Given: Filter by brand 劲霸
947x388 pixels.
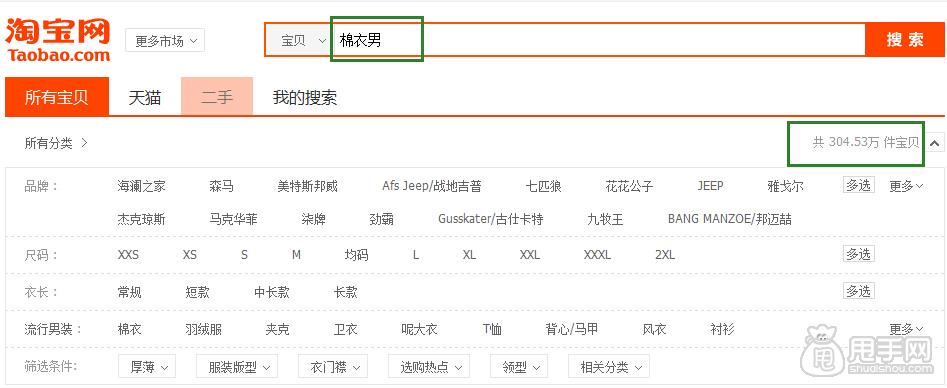Looking at the screenshot, I should point(382,218).
